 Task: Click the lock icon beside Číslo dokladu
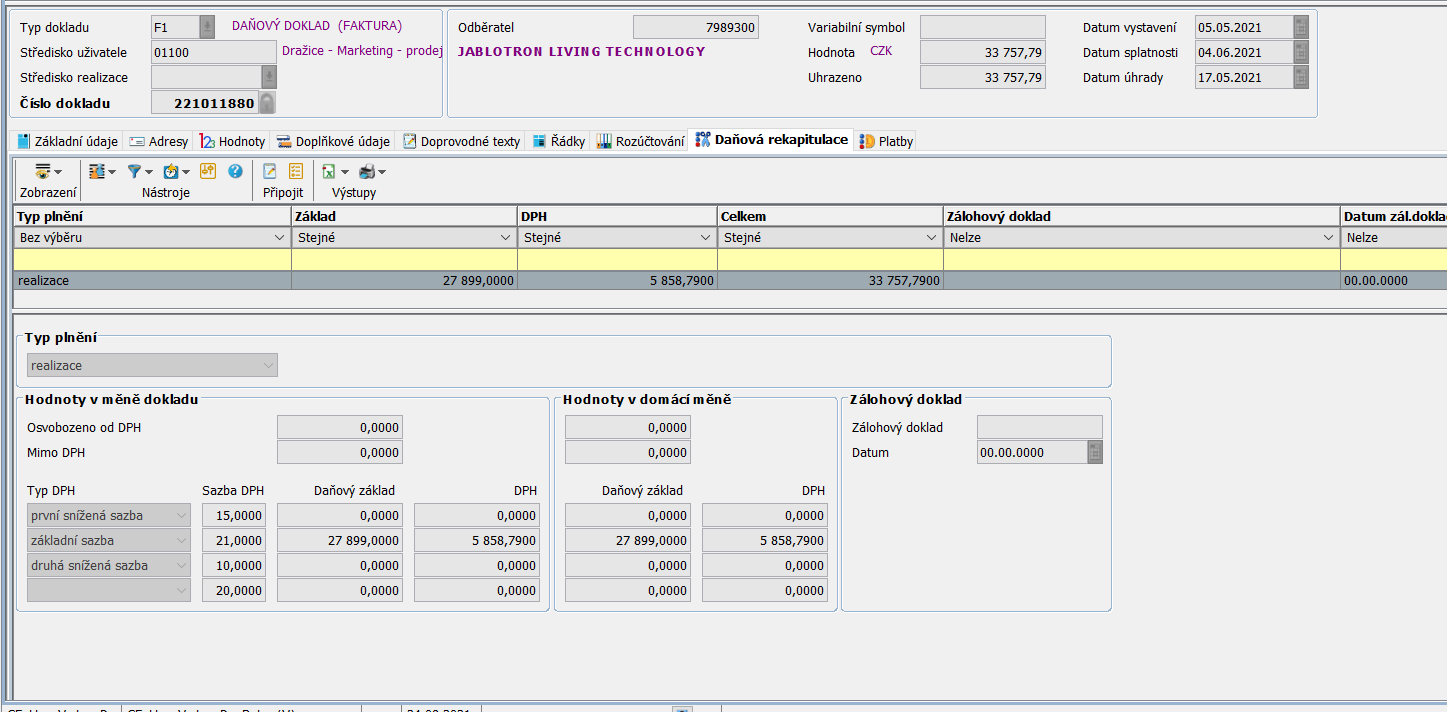pos(267,103)
